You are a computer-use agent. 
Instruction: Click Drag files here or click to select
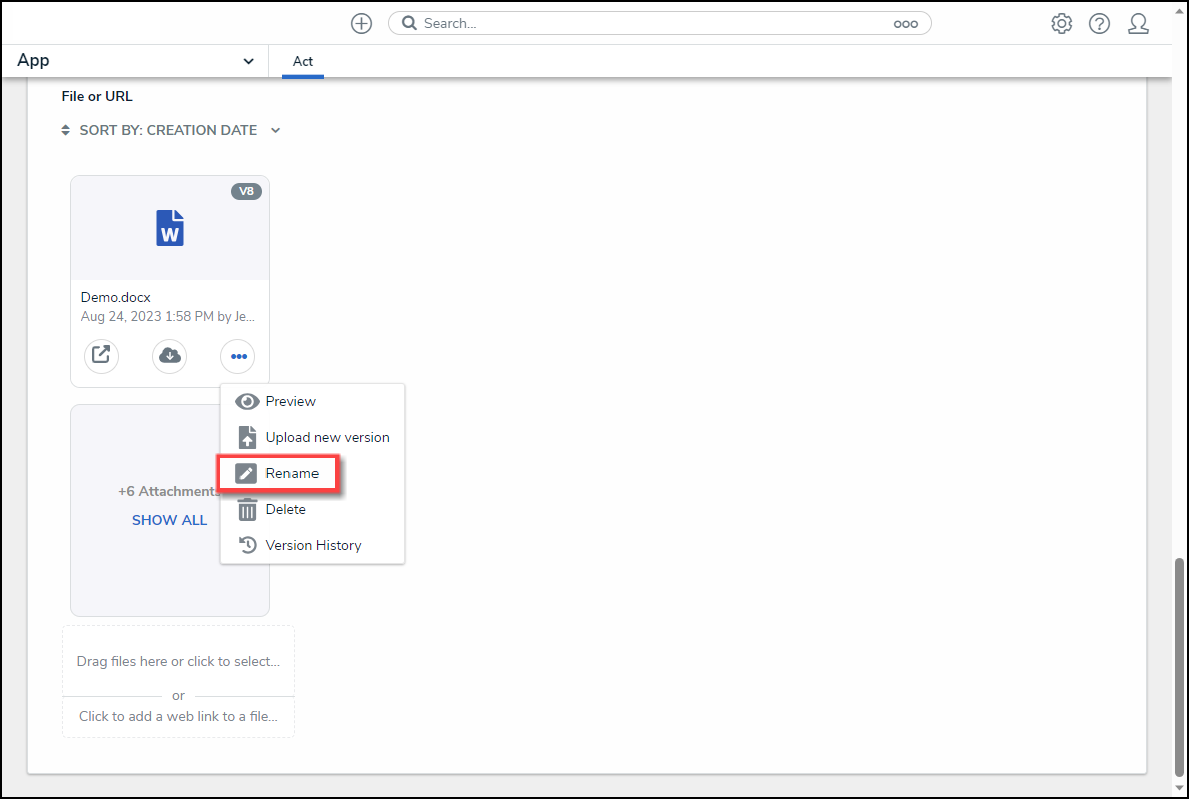[178, 661]
